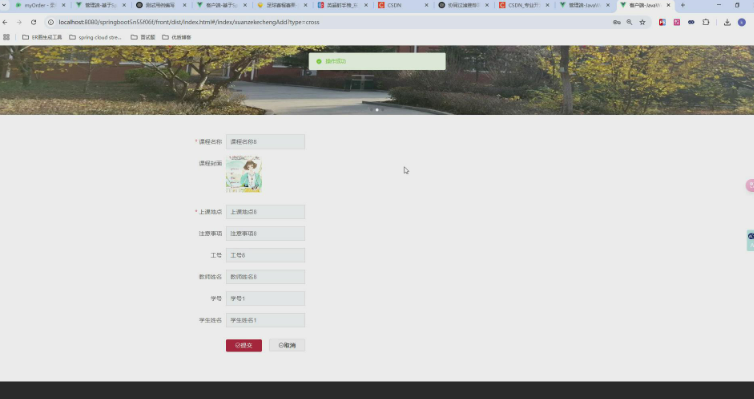
Task: Click the green success notification message
Action: point(377,62)
